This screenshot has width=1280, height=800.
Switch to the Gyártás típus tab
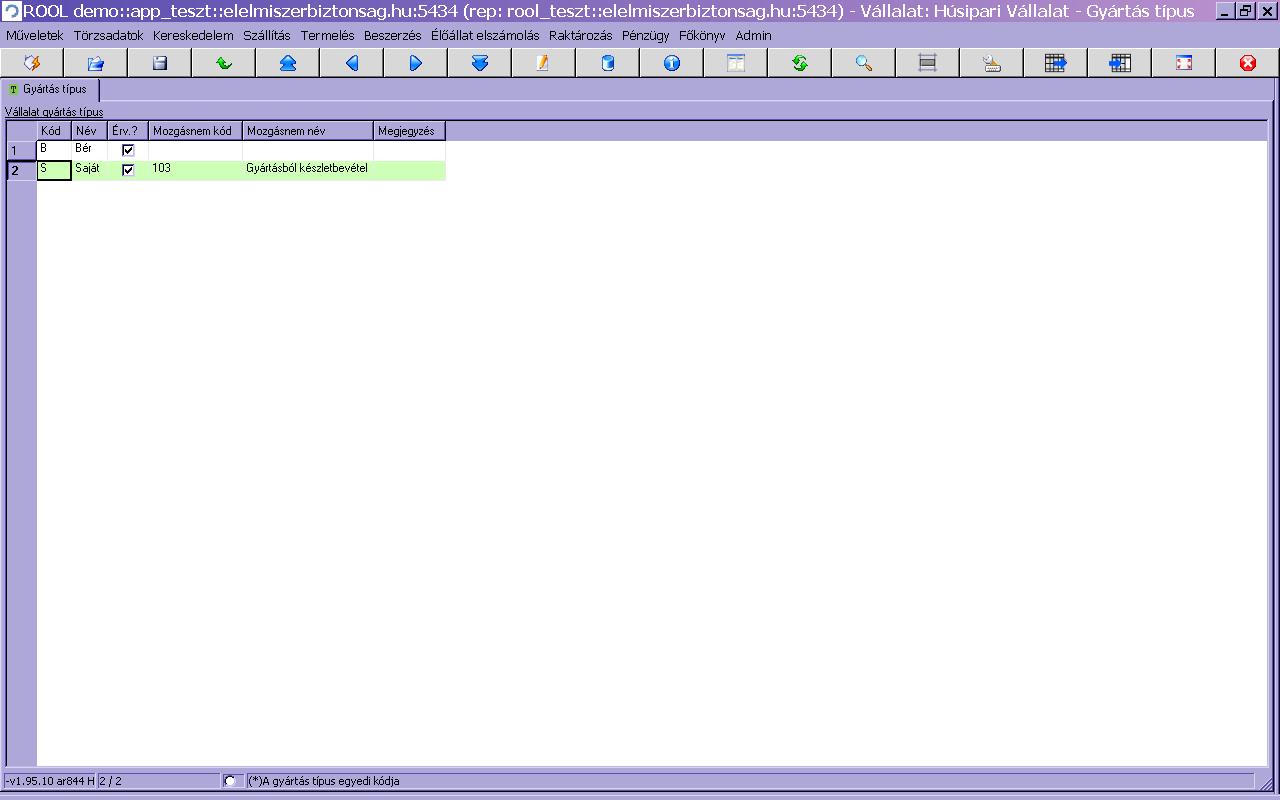point(51,89)
